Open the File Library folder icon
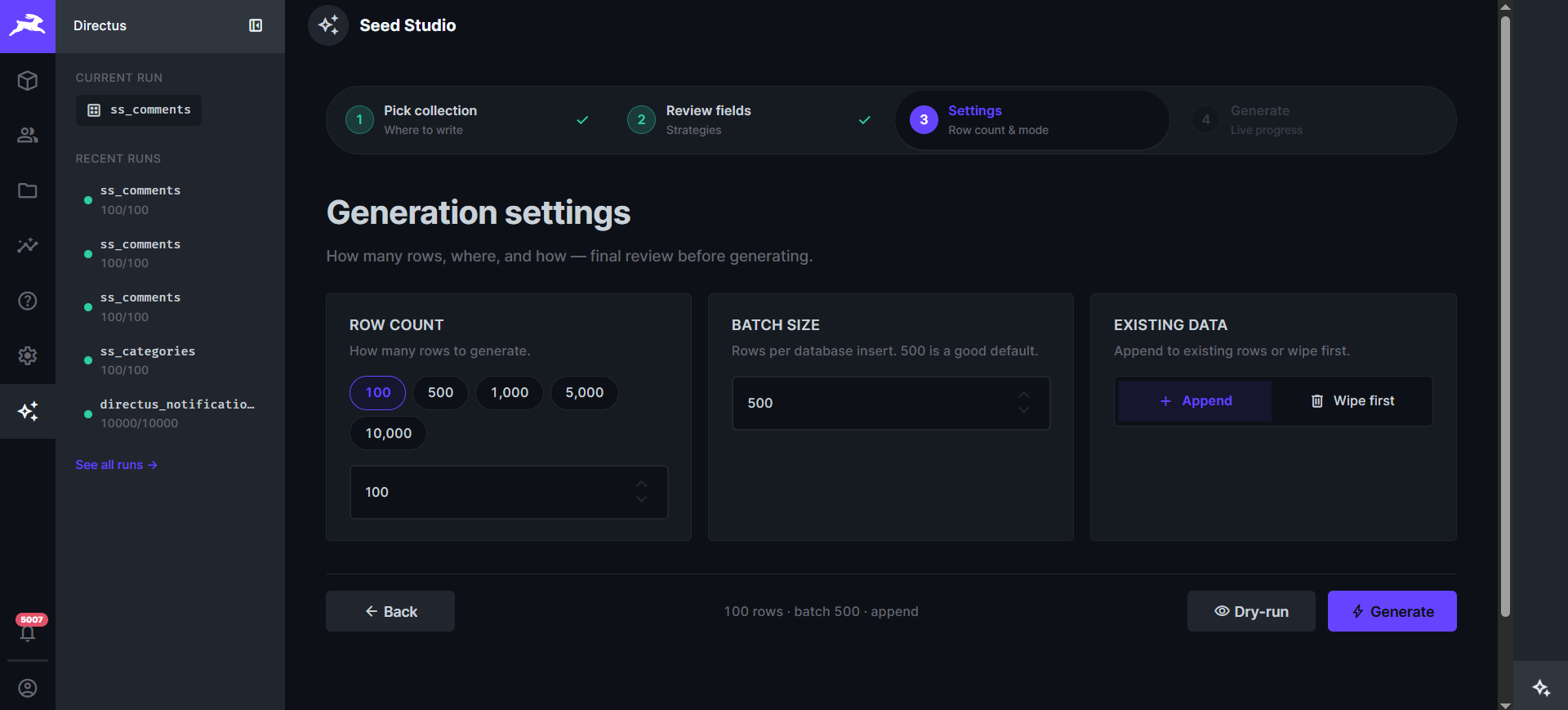1568x710 pixels. 28,190
